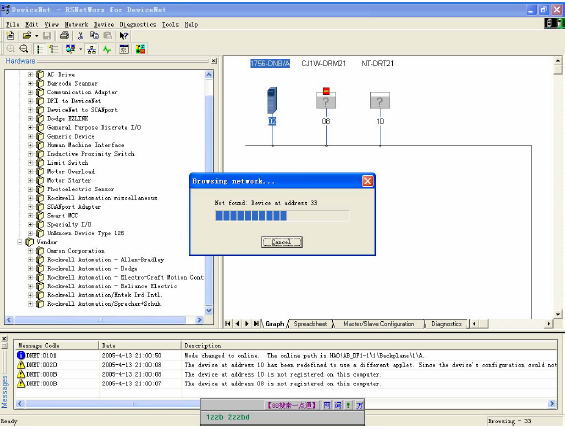Viewport: 565px width, 429px height.
Task: Select Photoelectric Sensor tree item
Action: [x=80, y=189]
